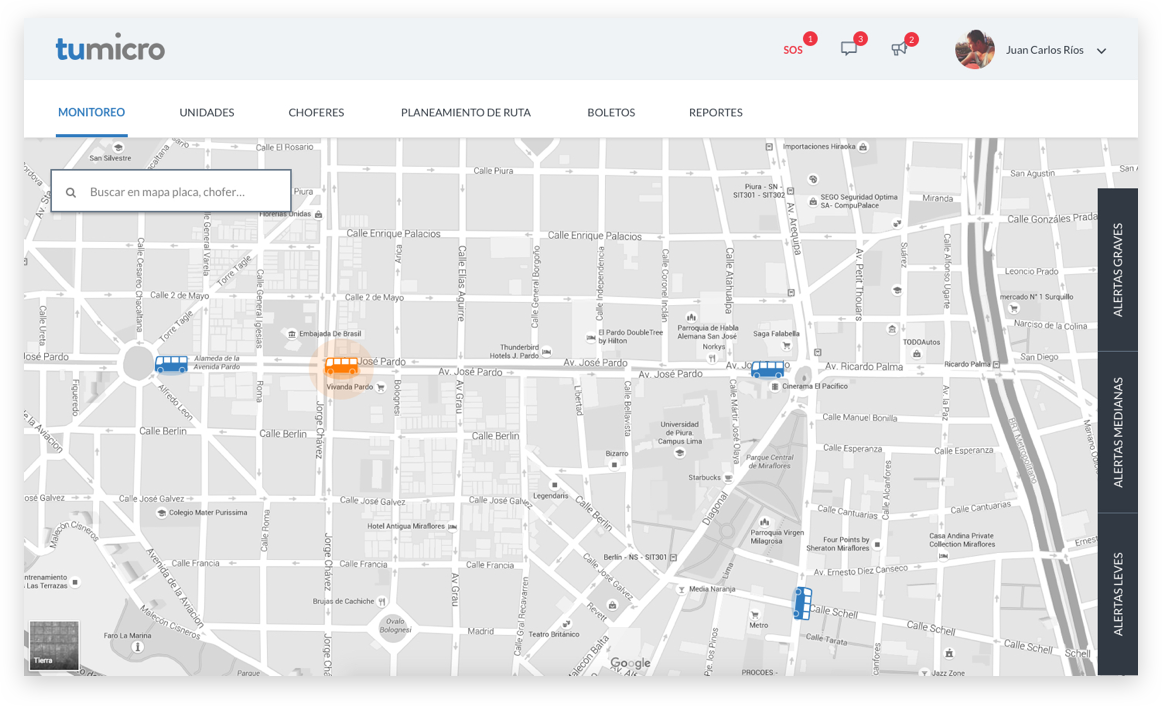Open the Juan Carlos Ríos account name
The height and width of the screenshot is (706, 1162).
pos(1044,50)
